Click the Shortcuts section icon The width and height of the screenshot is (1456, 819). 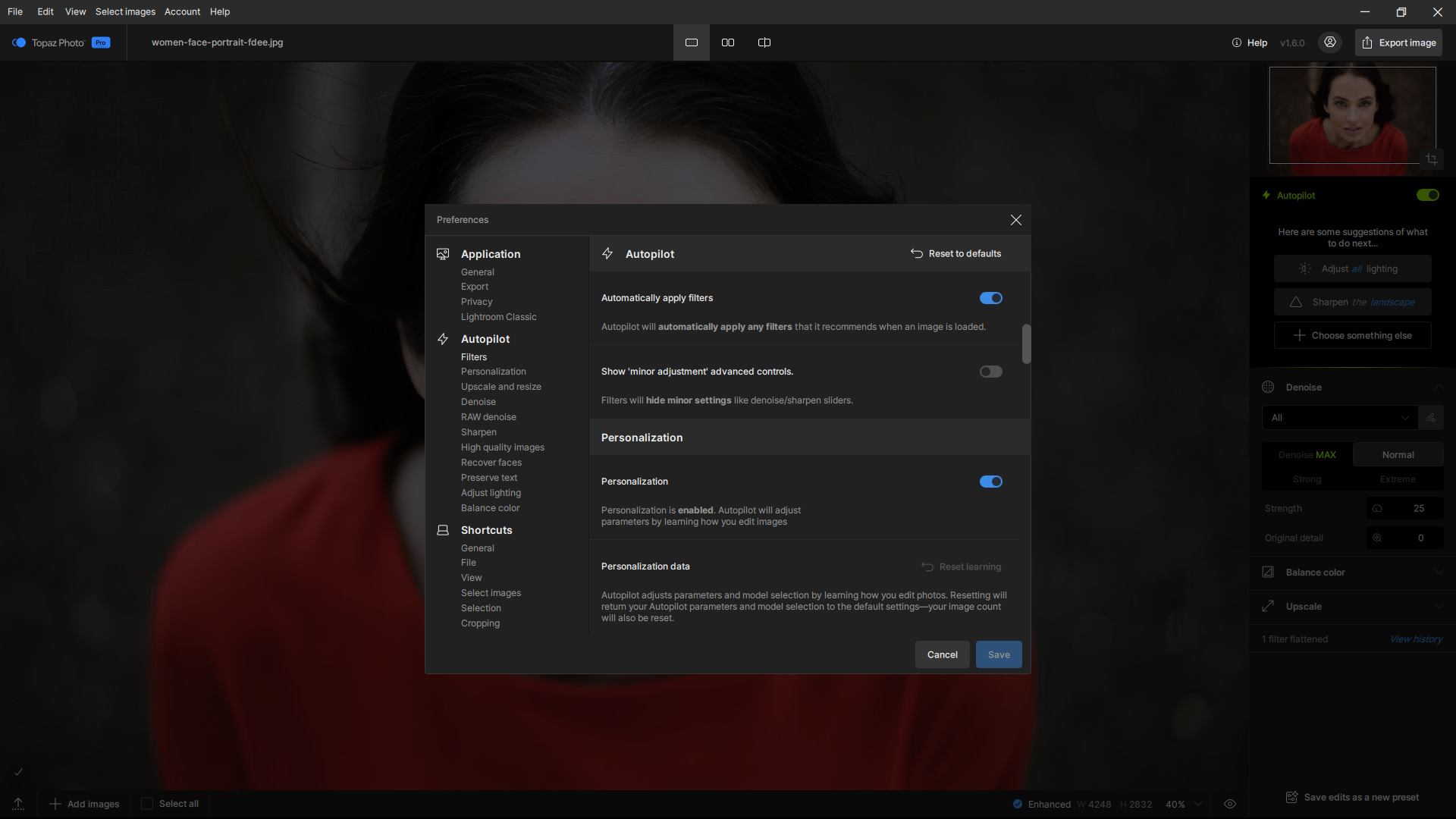coord(443,530)
